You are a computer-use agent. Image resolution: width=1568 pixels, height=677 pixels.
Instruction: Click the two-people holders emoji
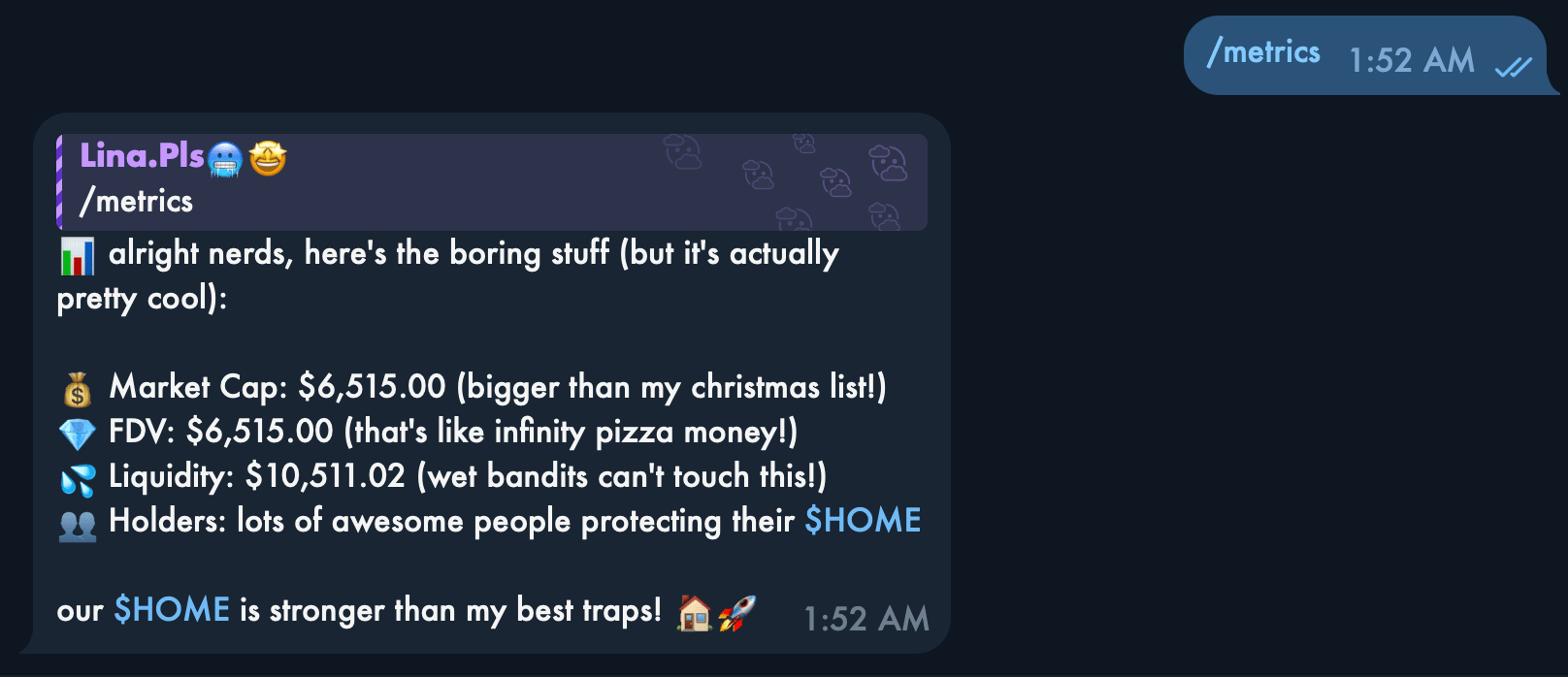pyautogui.click(x=78, y=524)
